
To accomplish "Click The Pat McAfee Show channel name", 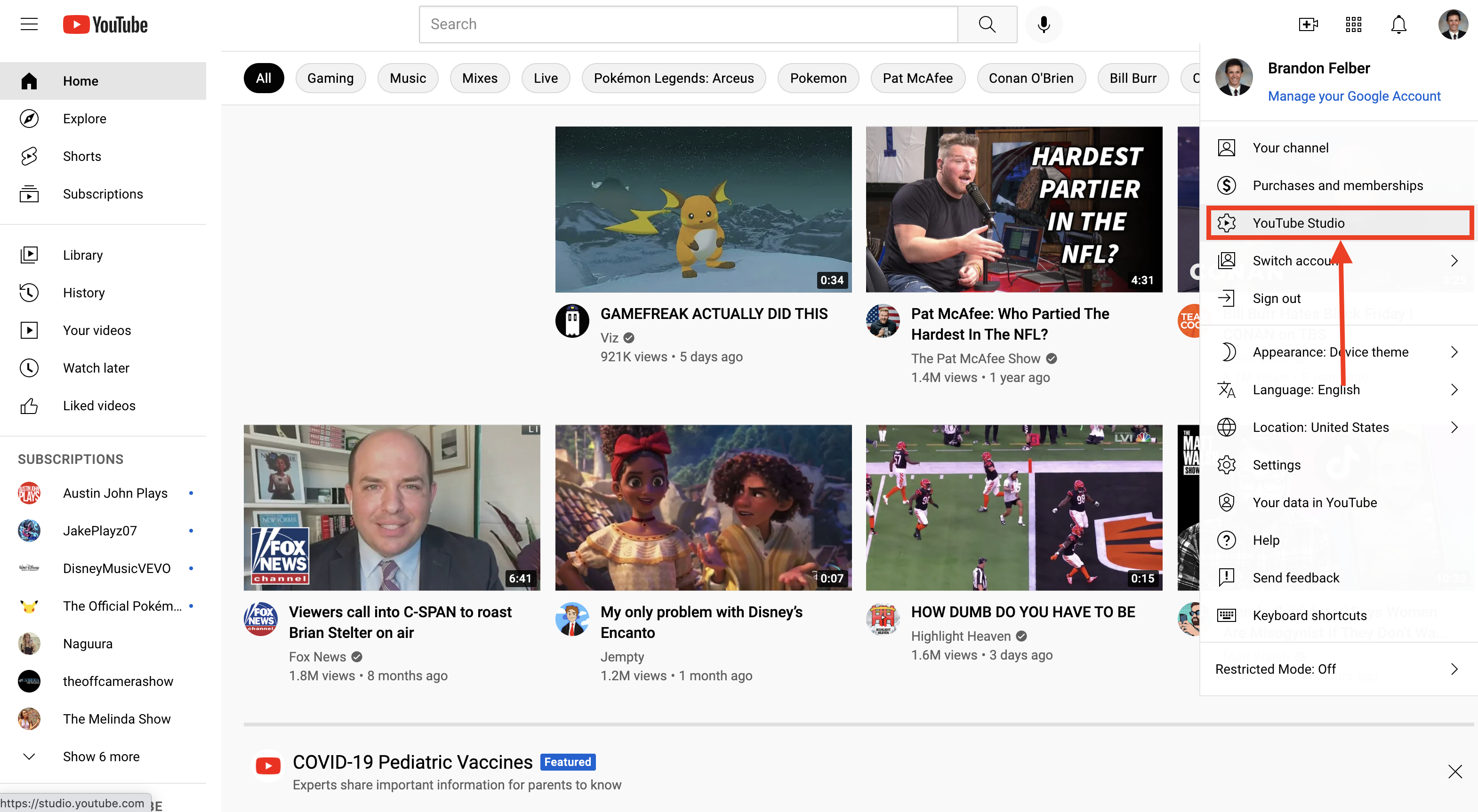I will click(975, 358).
